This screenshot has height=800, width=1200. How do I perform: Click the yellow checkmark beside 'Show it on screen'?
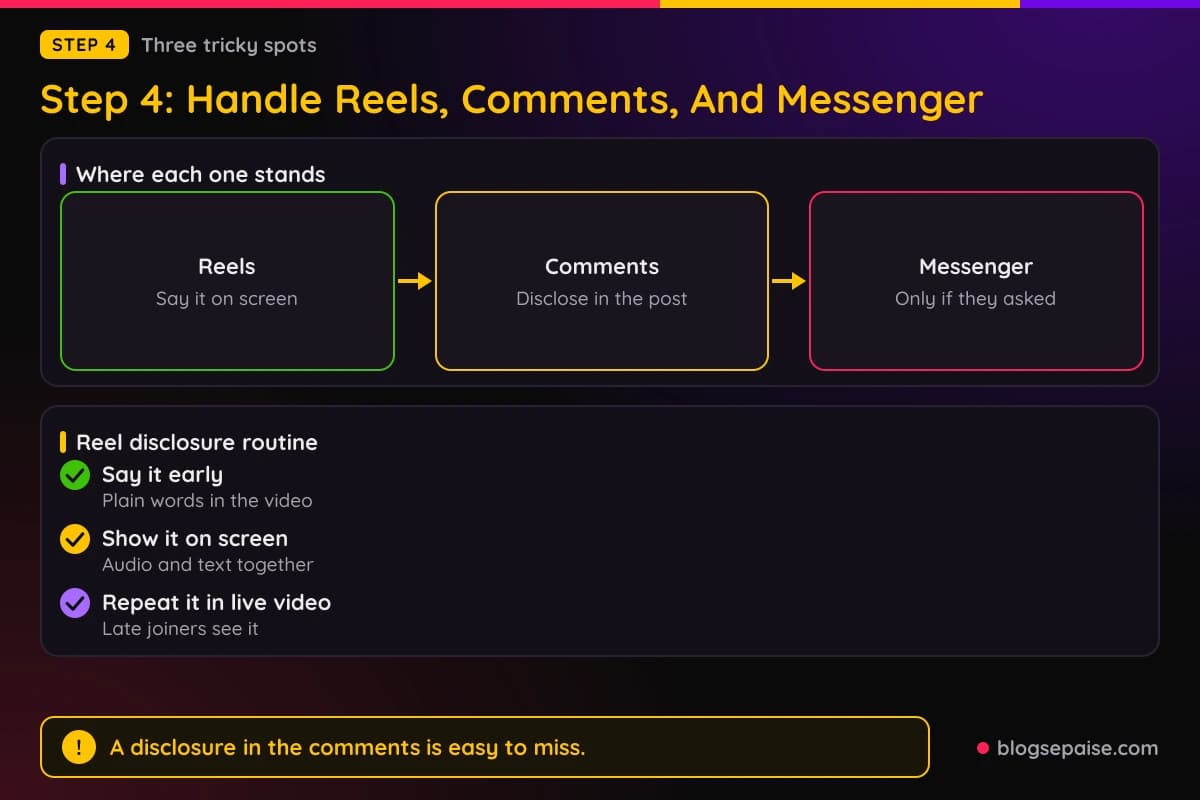tap(75, 539)
